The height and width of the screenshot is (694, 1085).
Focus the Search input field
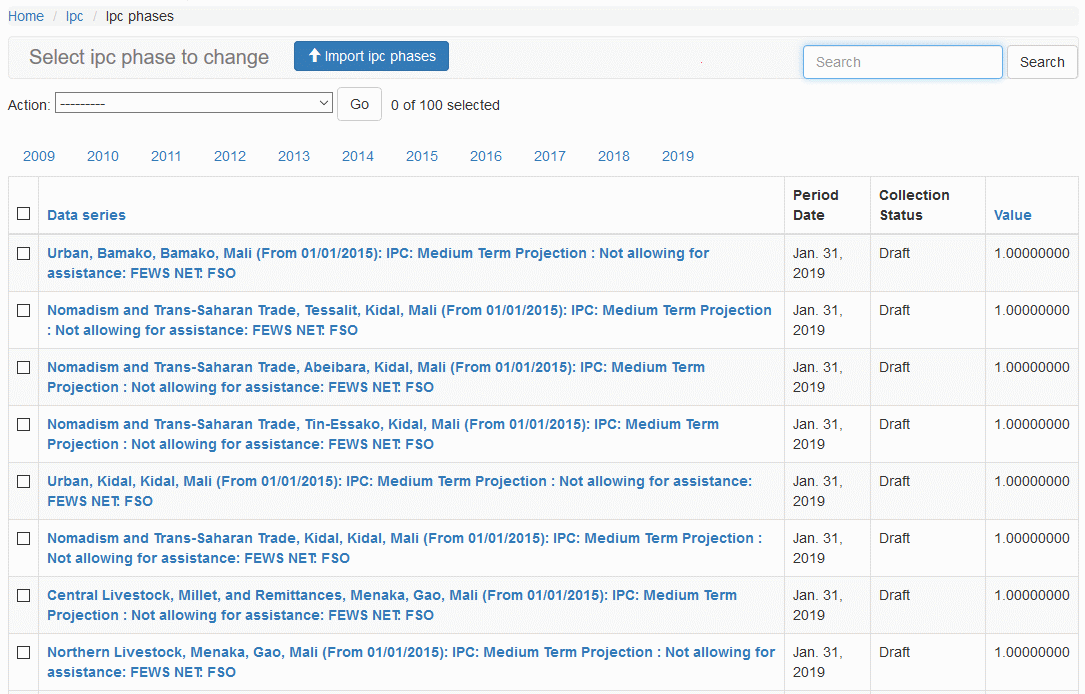902,62
